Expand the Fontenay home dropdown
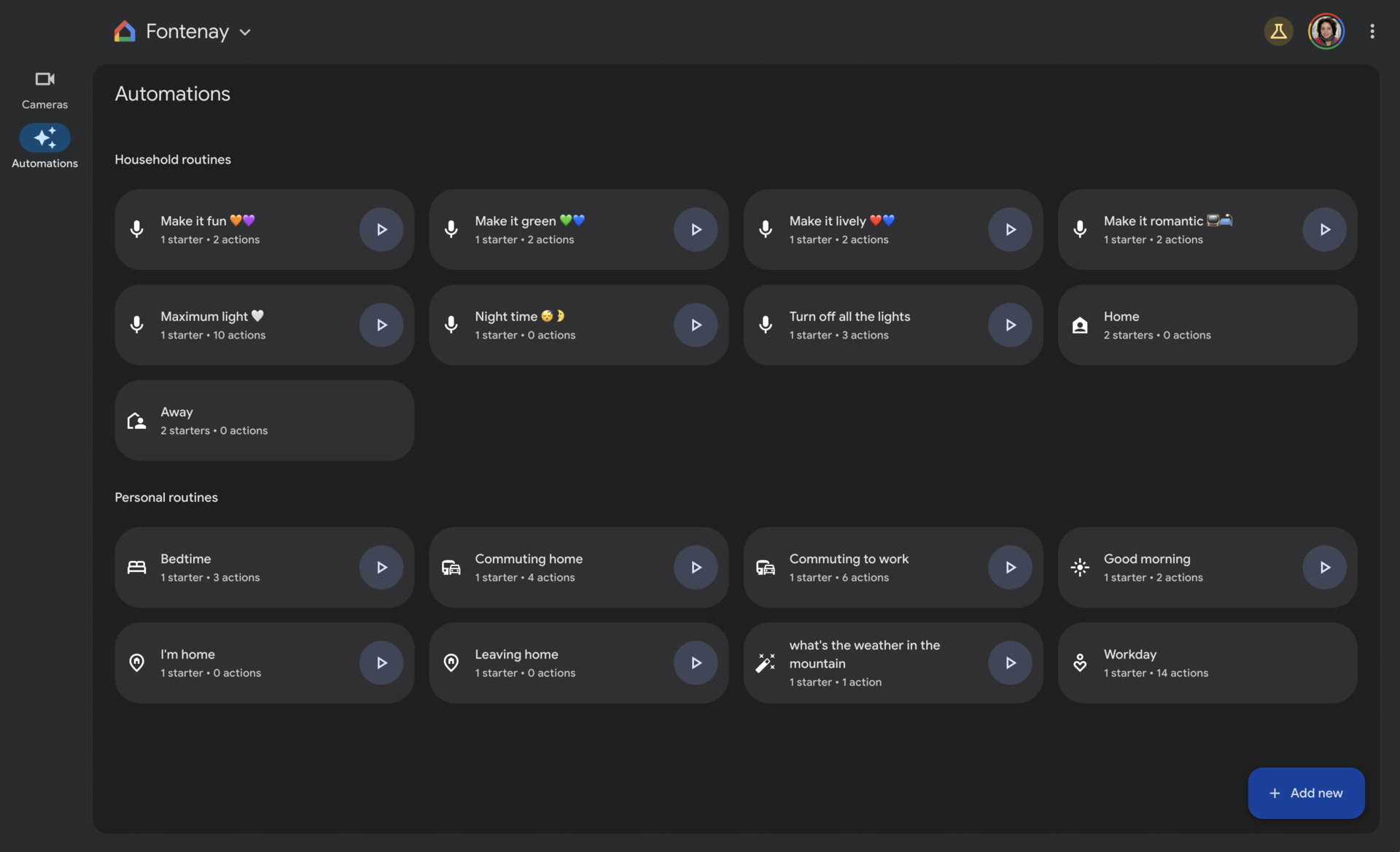This screenshot has width=1400, height=852. click(x=245, y=32)
